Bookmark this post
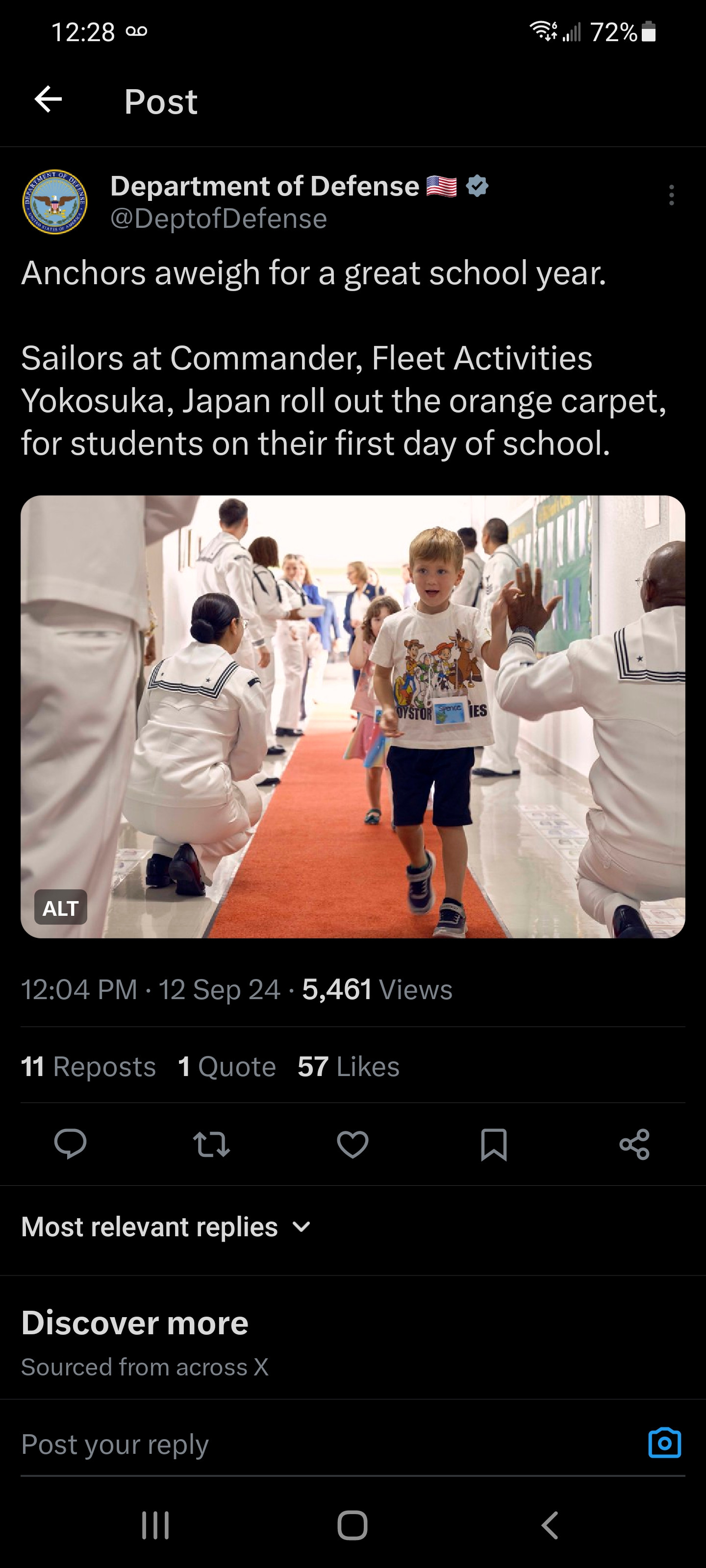 pyautogui.click(x=493, y=1144)
